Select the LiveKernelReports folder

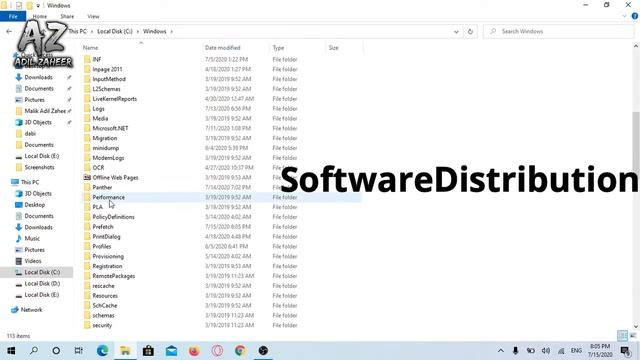point(114,98)
